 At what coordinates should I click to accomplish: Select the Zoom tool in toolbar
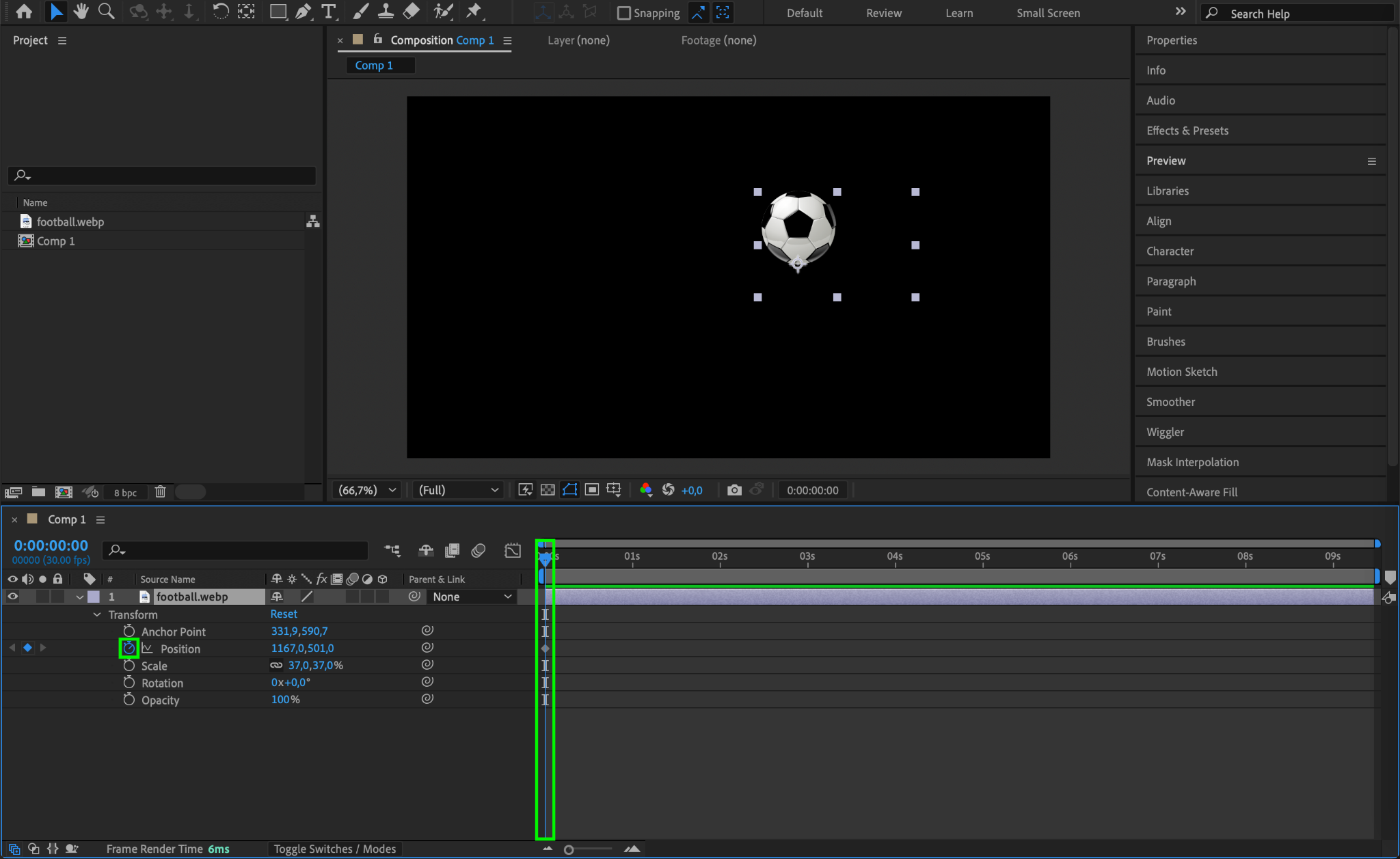(106, 12)
